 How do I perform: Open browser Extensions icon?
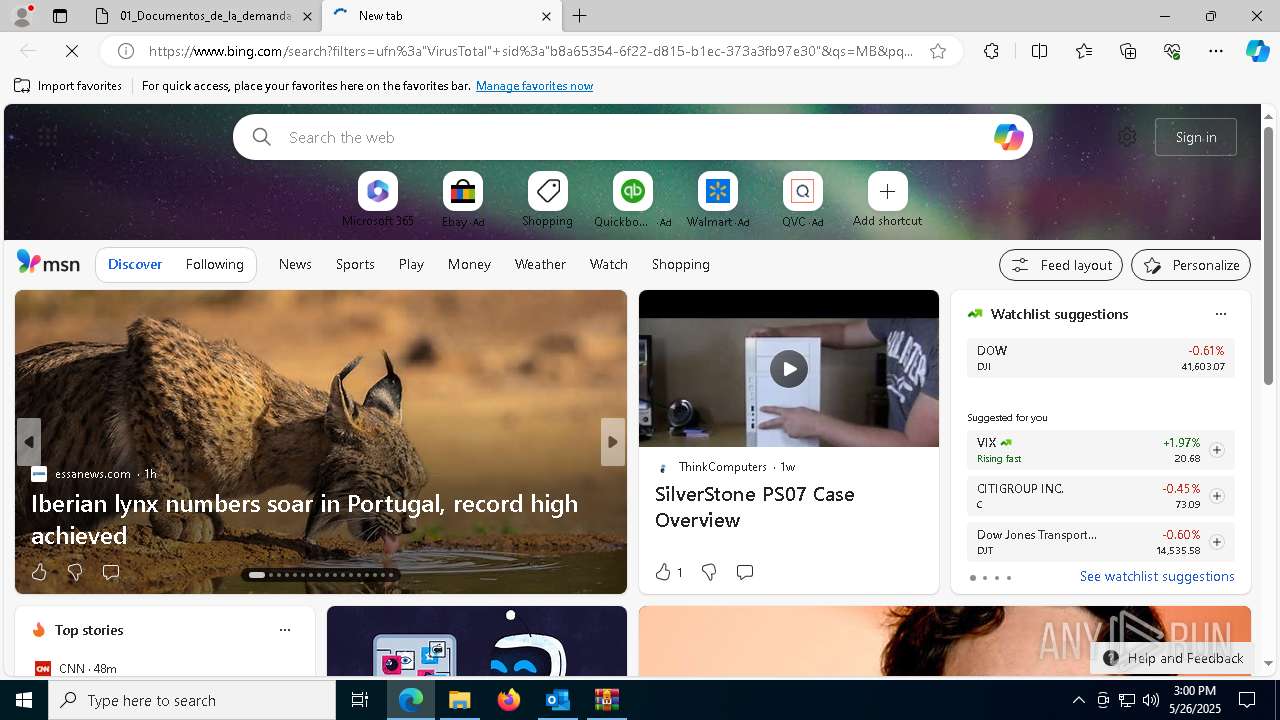(991, 51)
